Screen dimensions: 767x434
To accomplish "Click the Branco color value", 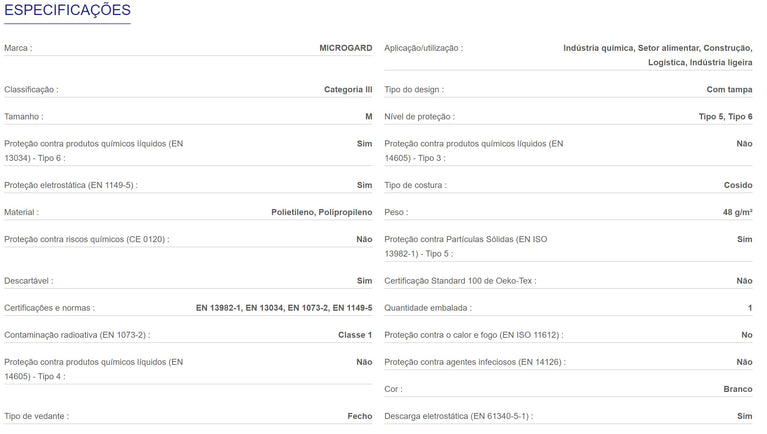I will [x=737, y=389].
